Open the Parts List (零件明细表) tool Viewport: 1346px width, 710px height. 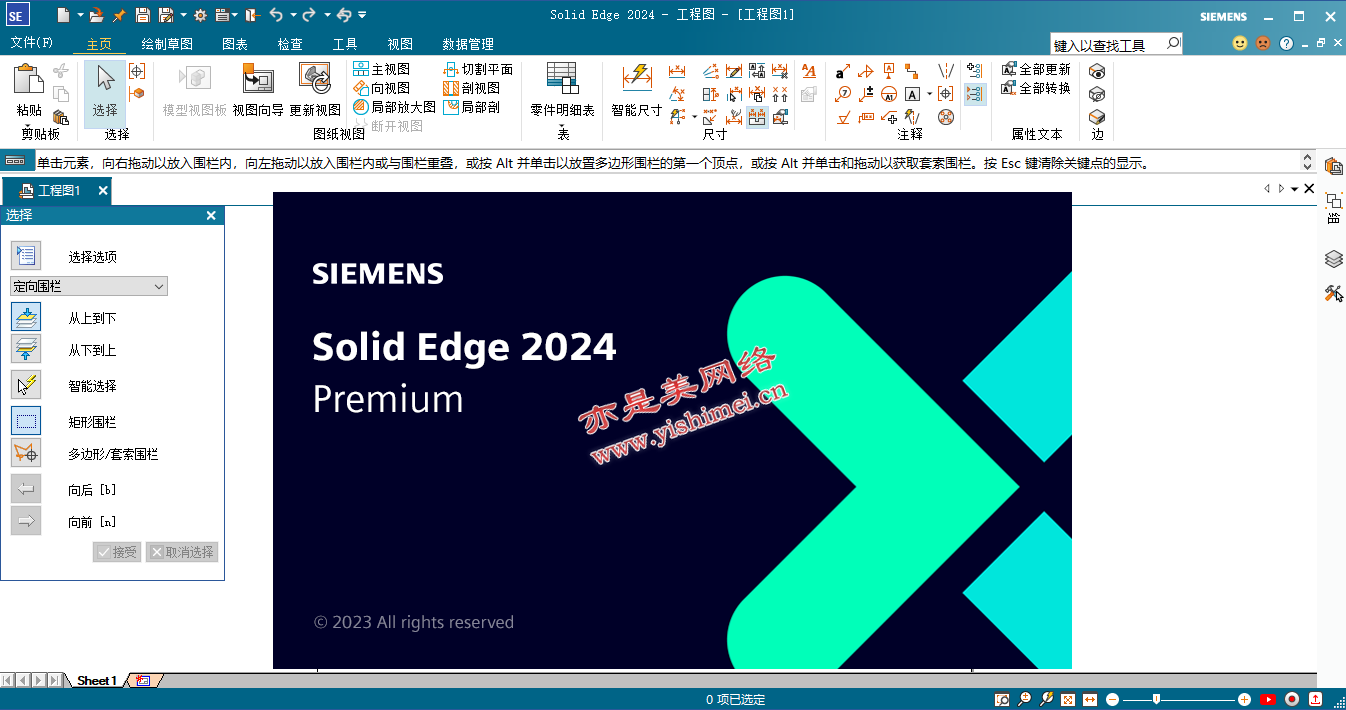pyautogui.click(x=562, y=90)
